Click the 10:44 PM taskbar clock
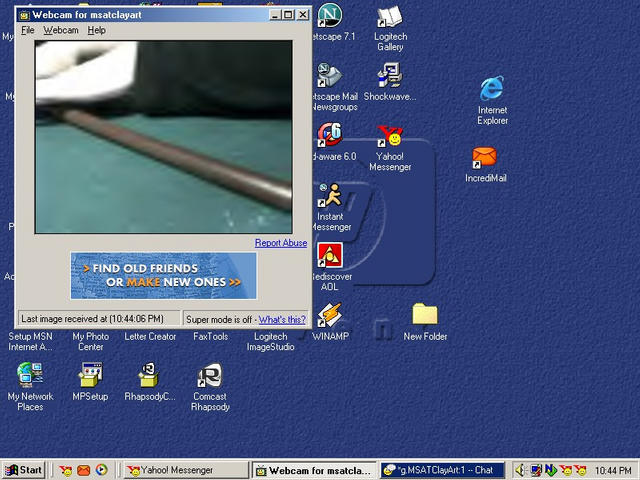The height and width of the screenshot is (480, 640). point(613,471)
